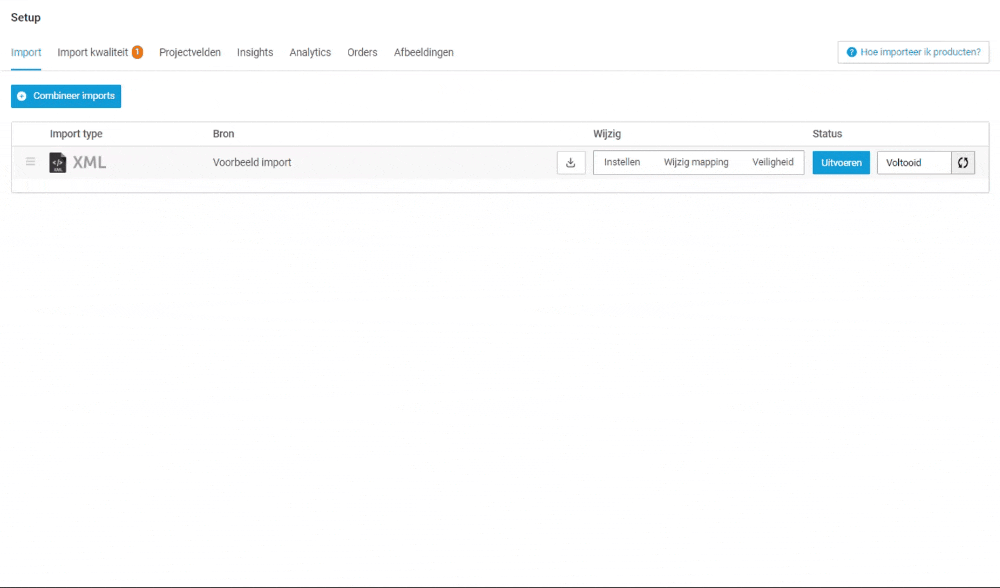Click the plus icon in Combineer imports button
The height and width of the screenshot is (588, 1000).
point(21,96)
